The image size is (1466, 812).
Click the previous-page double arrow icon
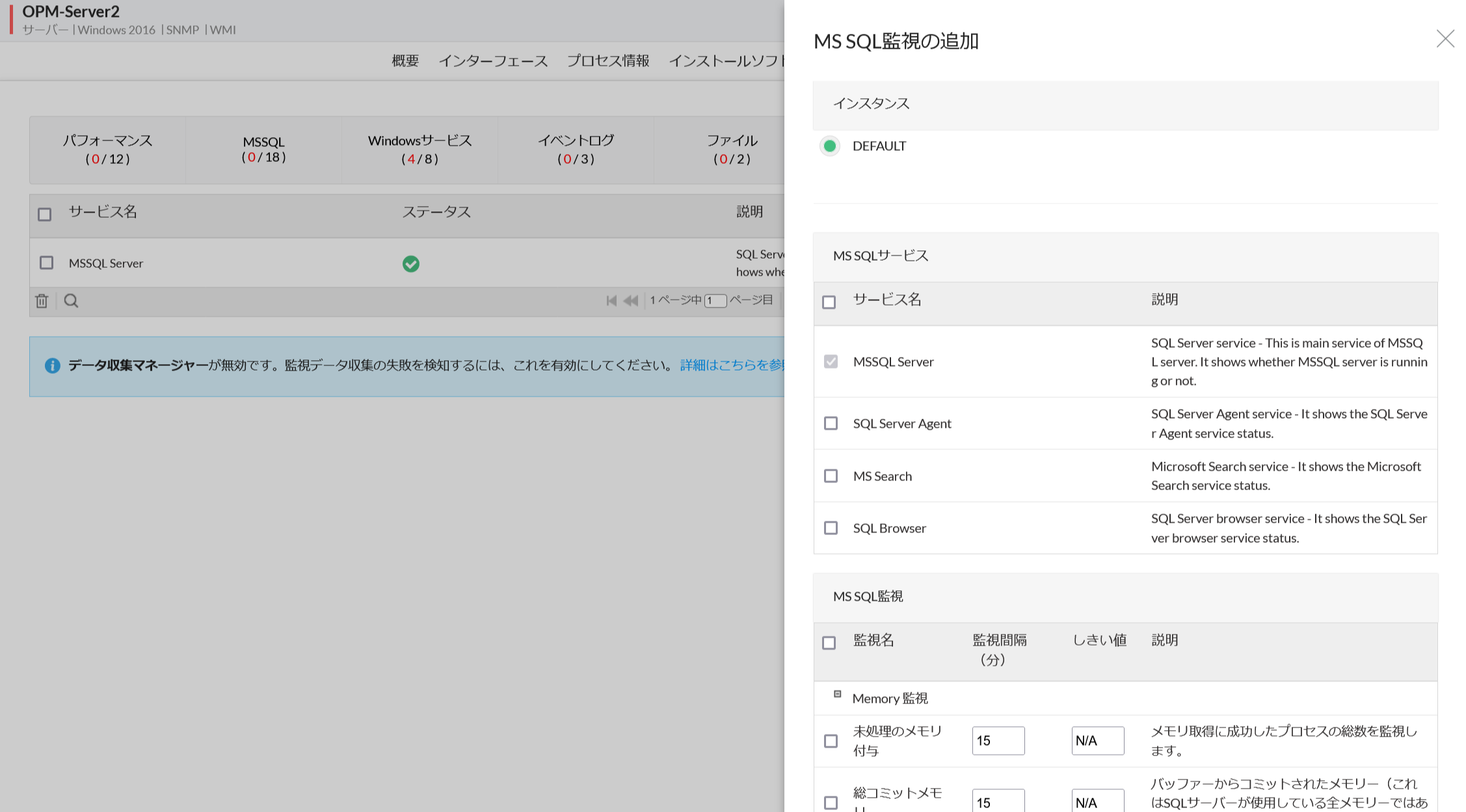tap(630, 300)
